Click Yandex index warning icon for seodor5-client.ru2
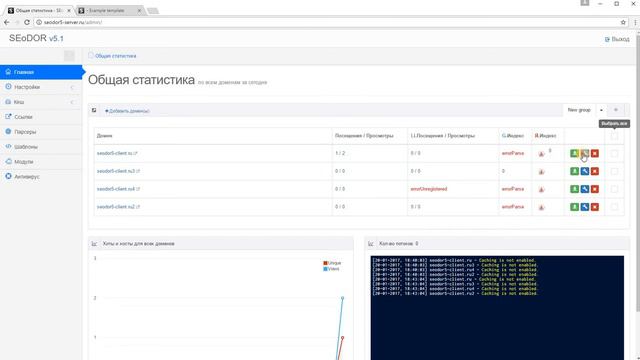 click(x=541, y=207)
